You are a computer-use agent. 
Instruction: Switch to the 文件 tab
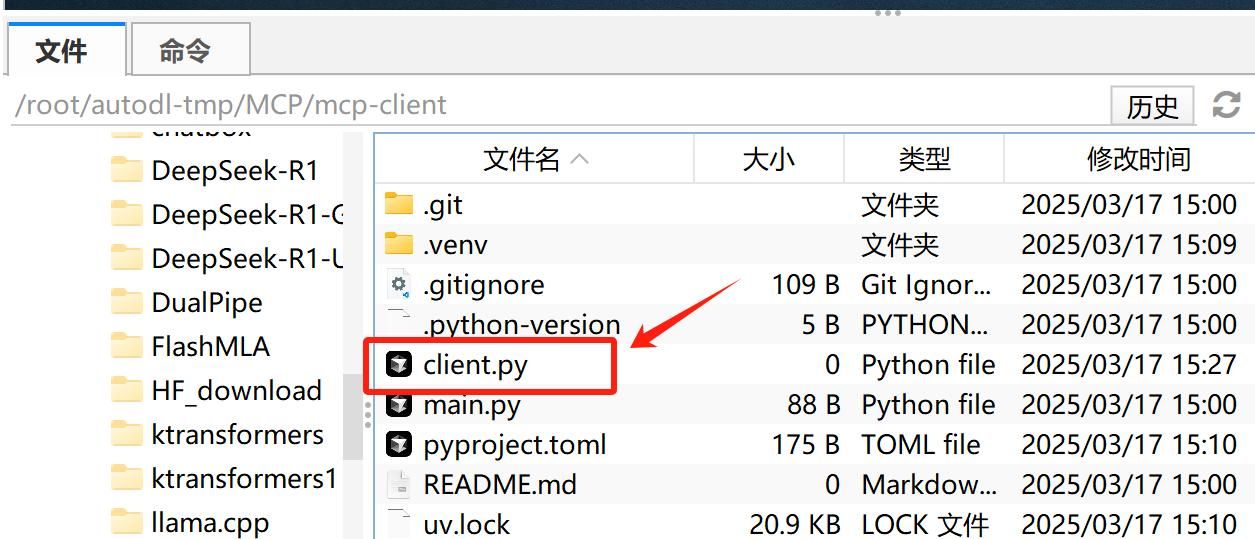66,50
